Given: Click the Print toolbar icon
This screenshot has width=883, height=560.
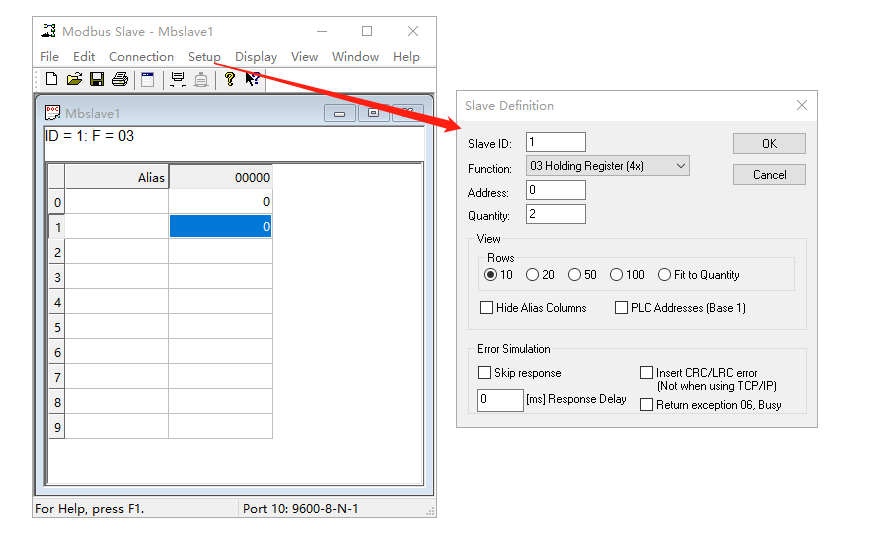Looking at the screenshot, I should (120, 79).
